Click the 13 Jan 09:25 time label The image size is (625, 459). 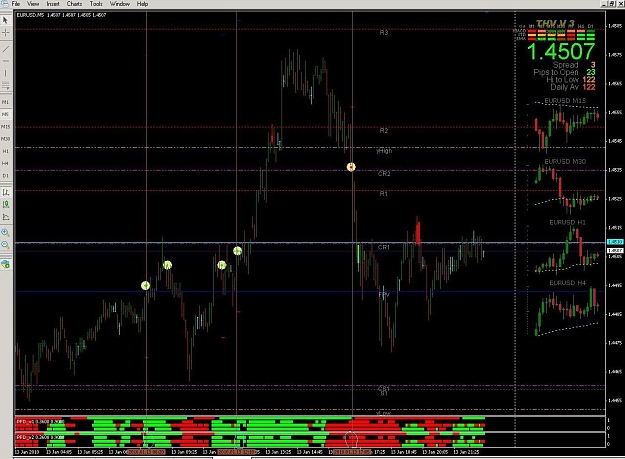click(185, 452)
